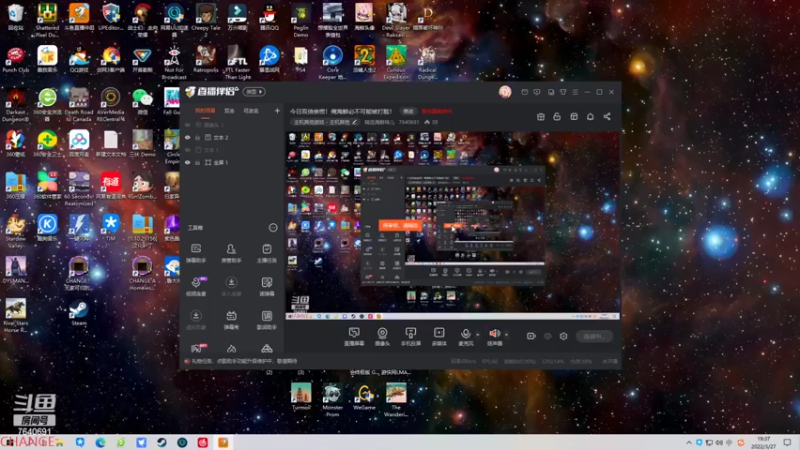The height and width of the screenshot is (450, 800).
Task: Click the unlock padlock icon in top toolbar
Action: point(557,116)
